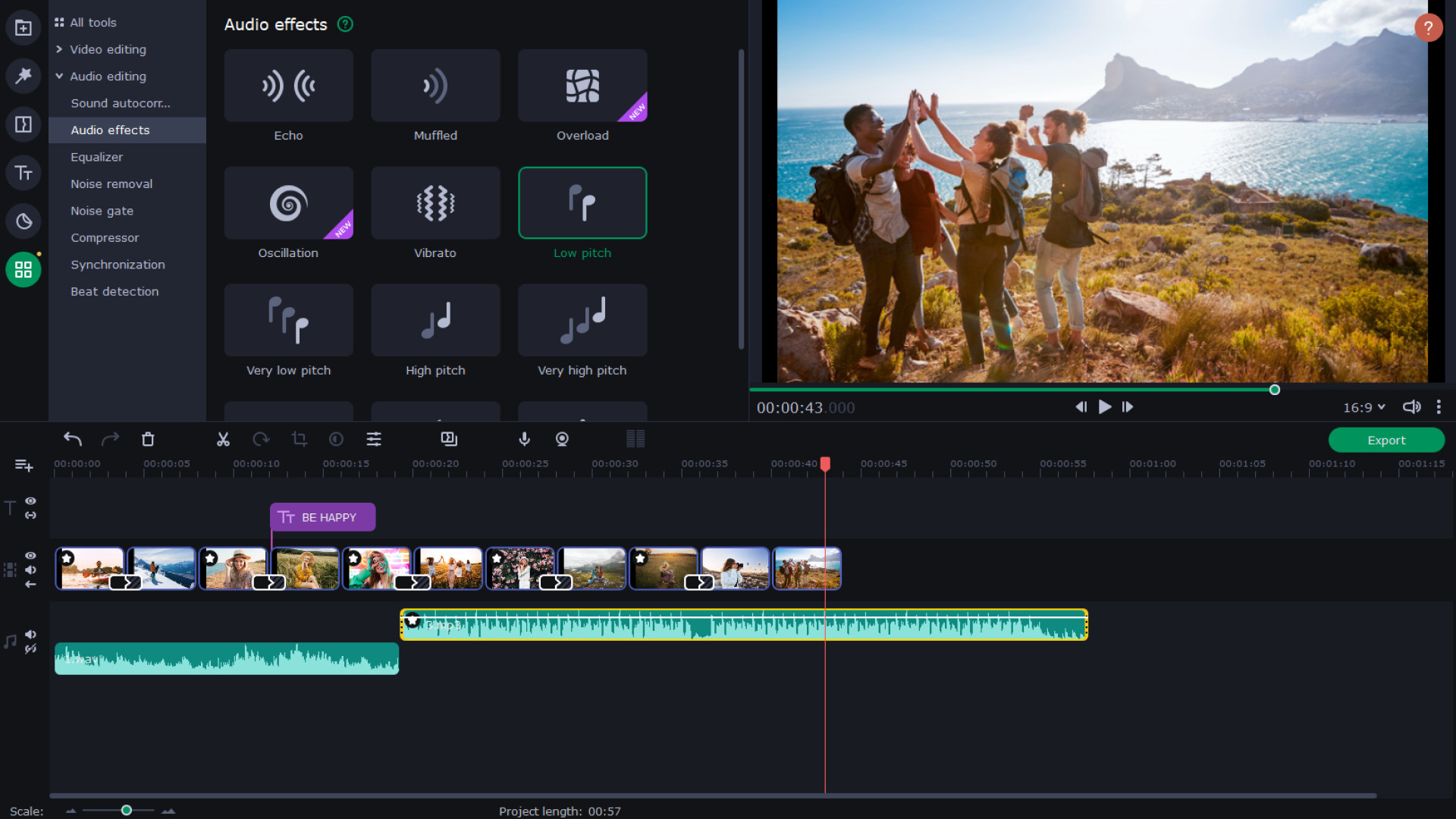Select the Filters panel icon
The height and width of the screenshot is (819, 1456).
(x=24, y=76)
